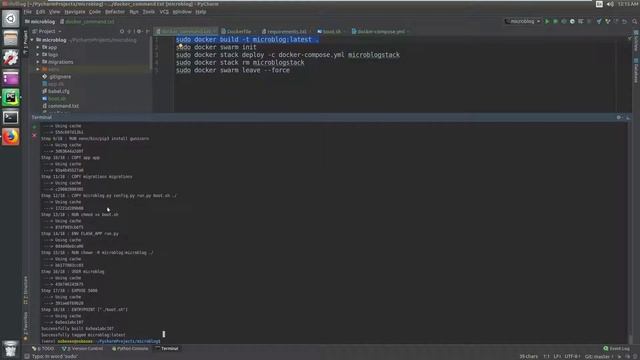Switch to the Dockerfile editor tab
Image resolution: width=640 pixels, height=360 pixels.
pyautogui.click(x=239, y=31)
